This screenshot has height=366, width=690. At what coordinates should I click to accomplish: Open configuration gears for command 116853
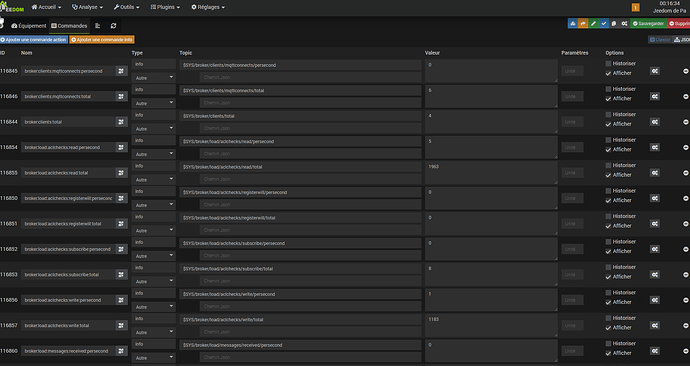tap(655, 274)
